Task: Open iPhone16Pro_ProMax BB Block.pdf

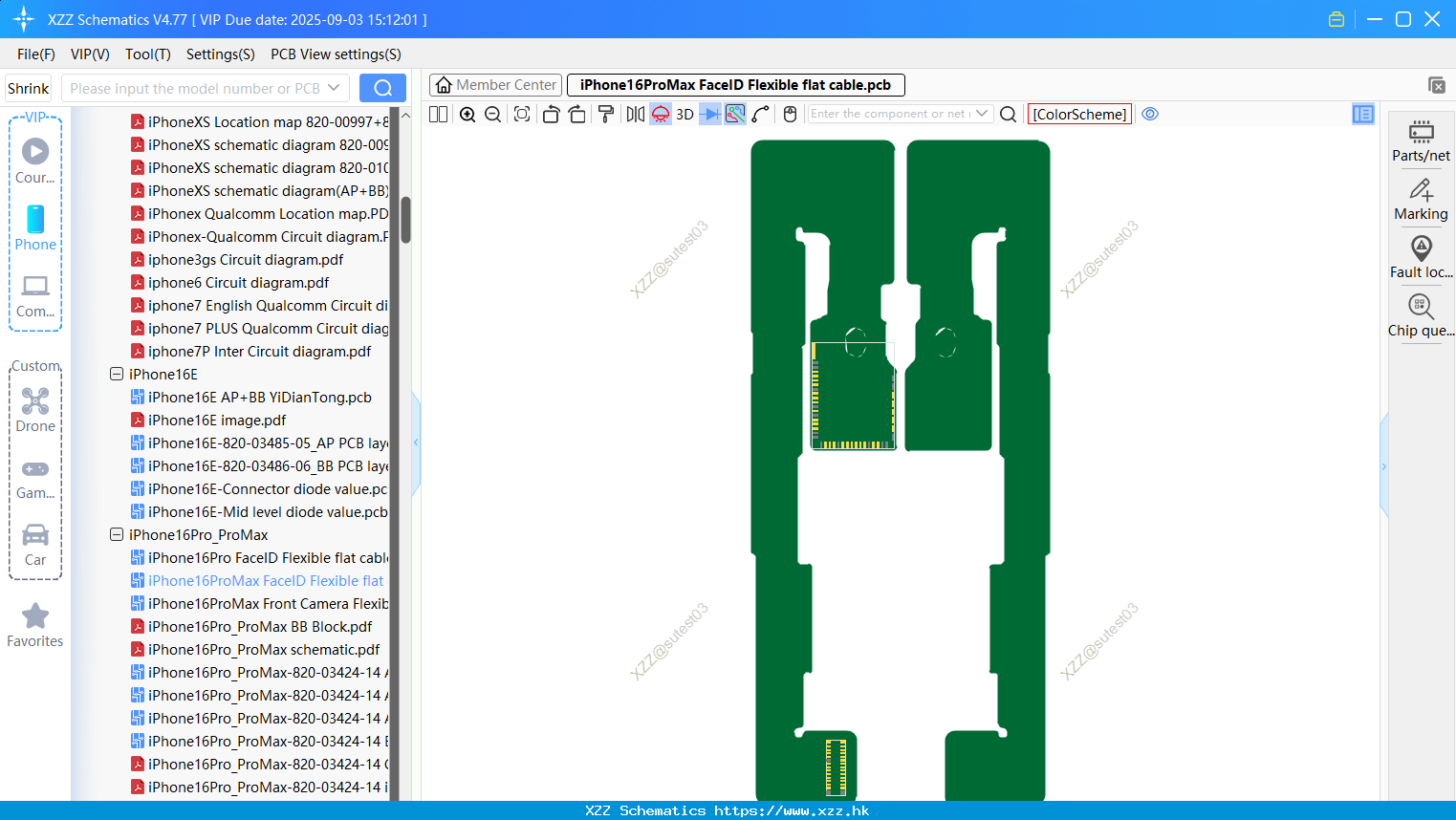Action: [251, 627]
